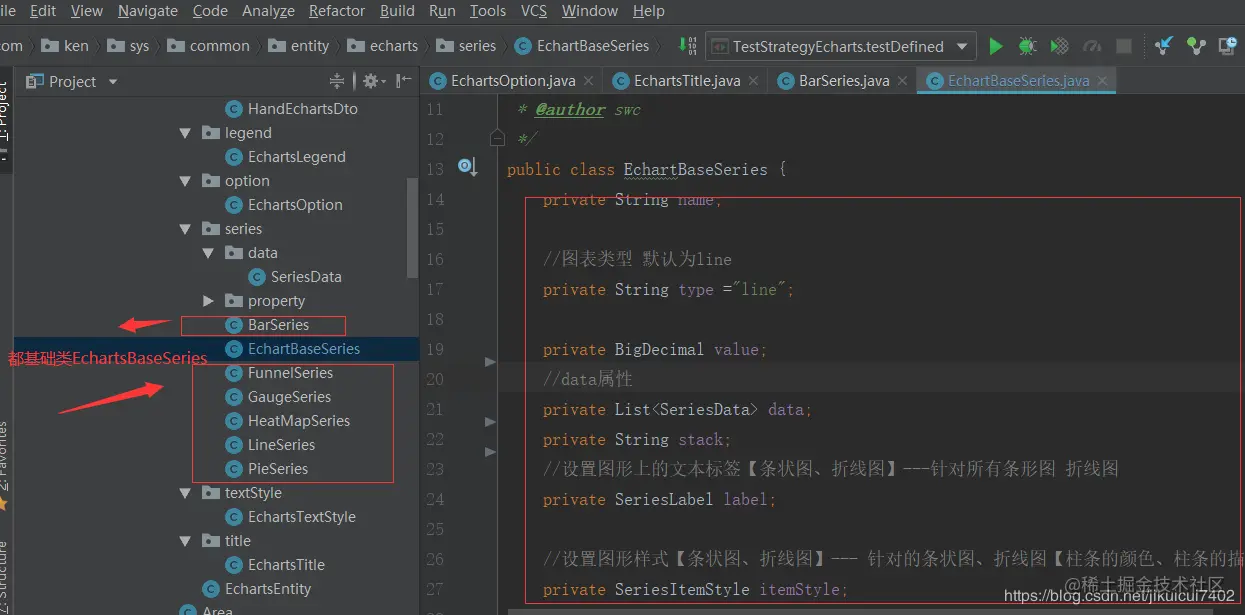Select EchartsTextStyle class in project tree
The image size is (1245, 615).
coord(290,517)
